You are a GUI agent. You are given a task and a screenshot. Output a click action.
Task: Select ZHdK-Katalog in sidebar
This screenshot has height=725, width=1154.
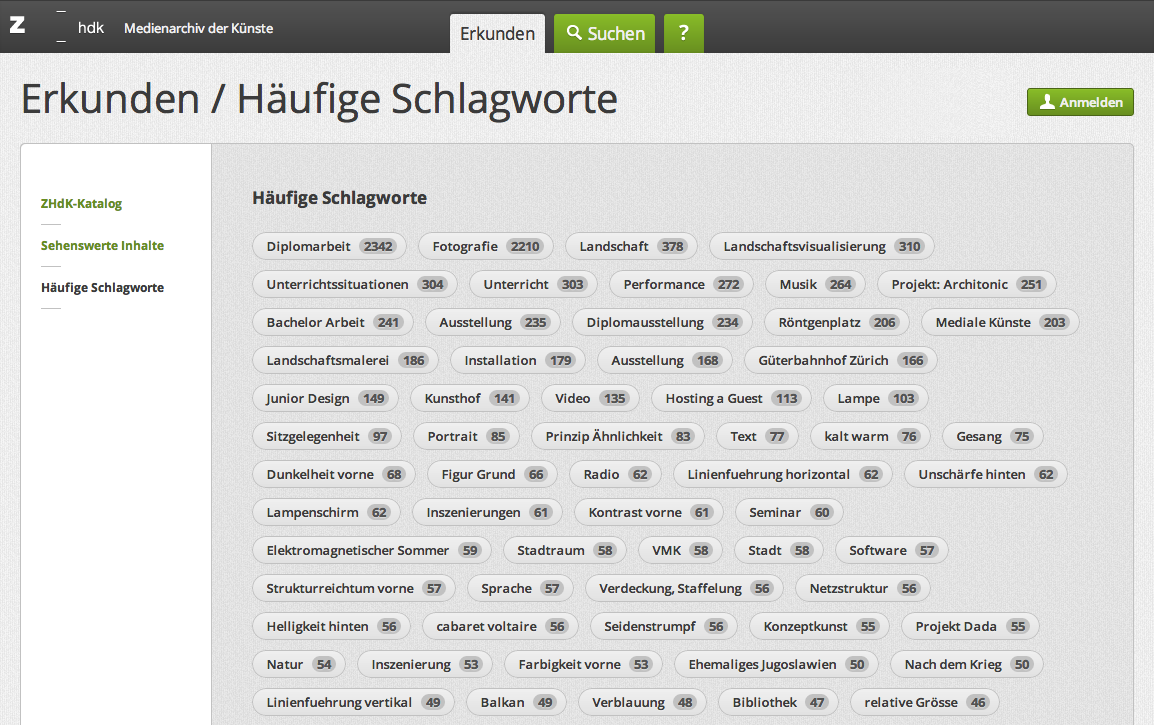[81, 204]
